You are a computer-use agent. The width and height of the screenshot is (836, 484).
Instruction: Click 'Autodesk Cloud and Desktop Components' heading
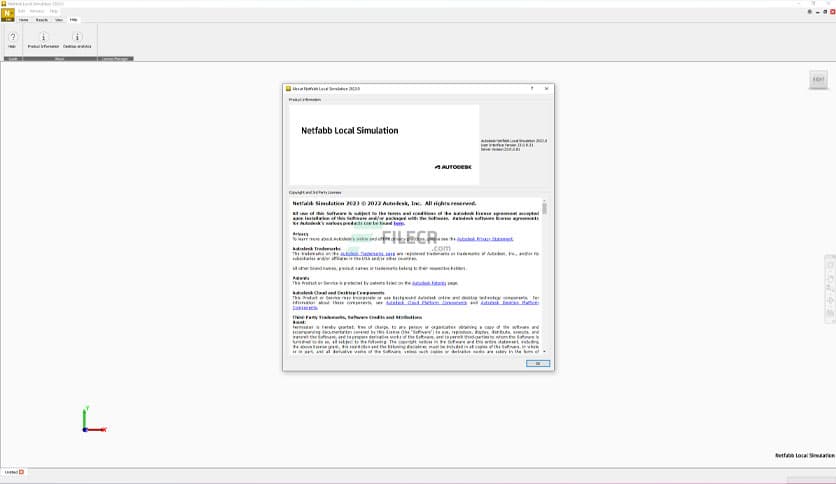pyautogui.click(x=338, y=293)
